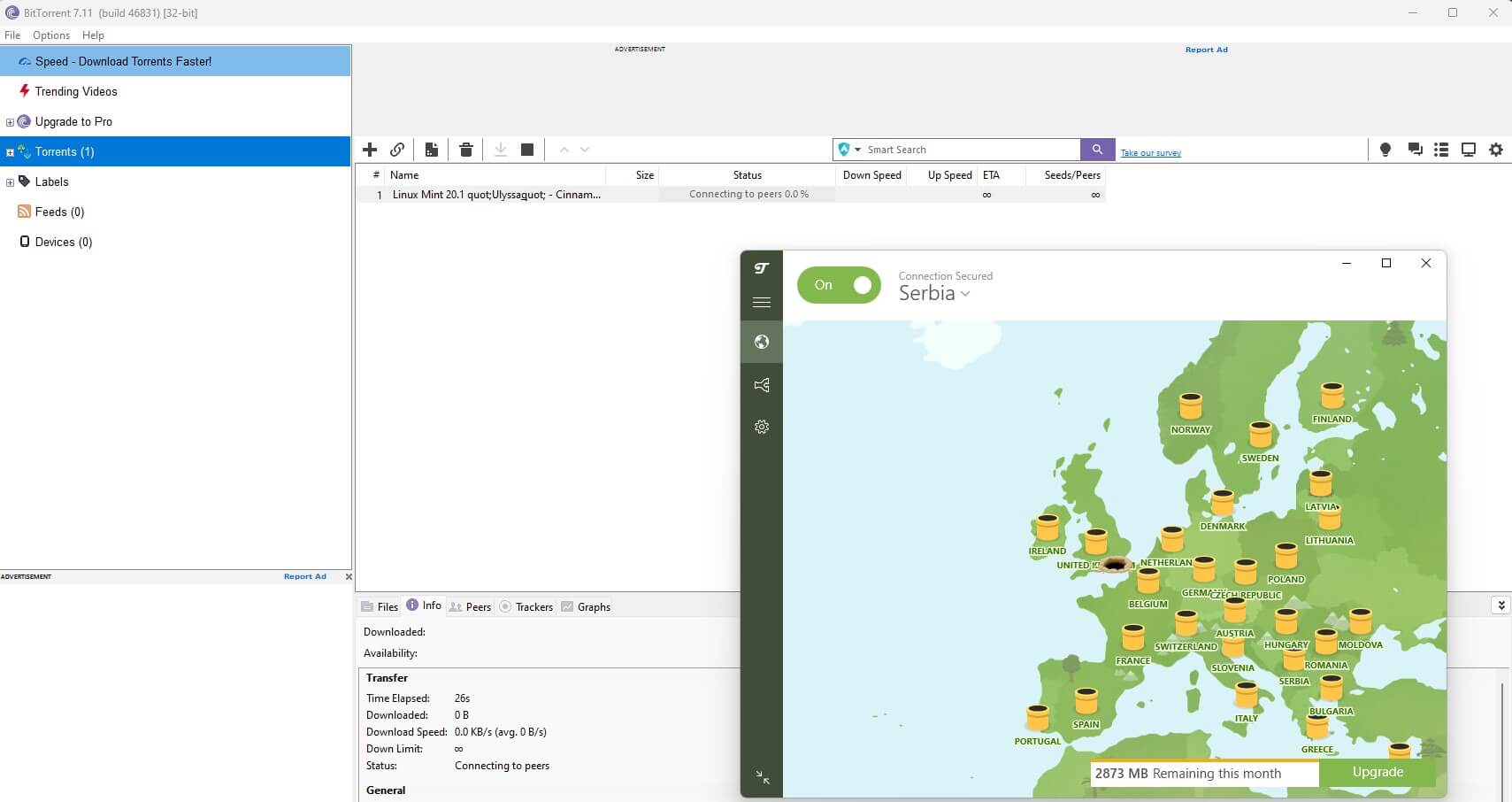Move torrent down the queue
This screenshot has width=1512, height=802.
click(x=585, y=150)
